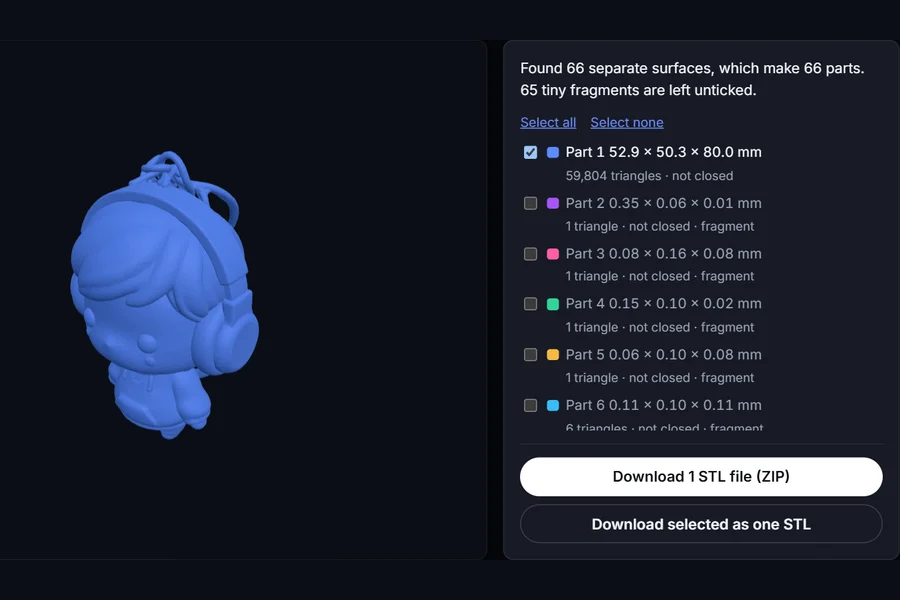
Task: Click the Select none link
Action: 627,122
